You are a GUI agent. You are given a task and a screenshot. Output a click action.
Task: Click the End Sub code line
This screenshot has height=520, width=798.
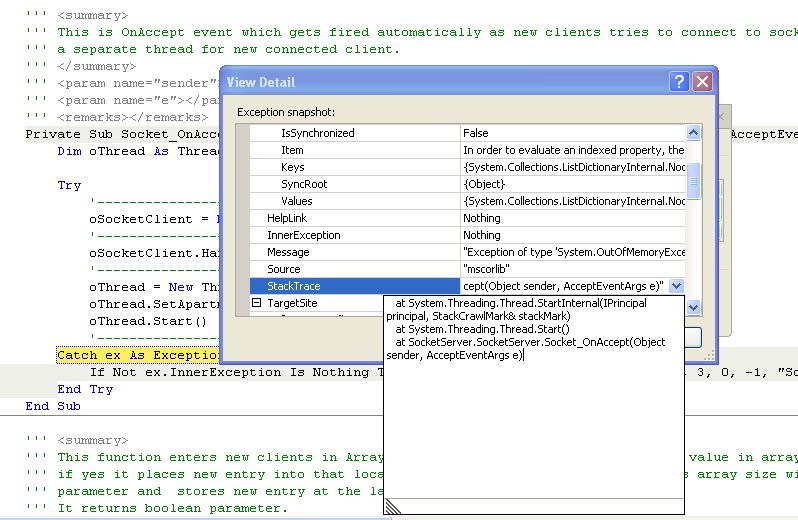[53, 406]
